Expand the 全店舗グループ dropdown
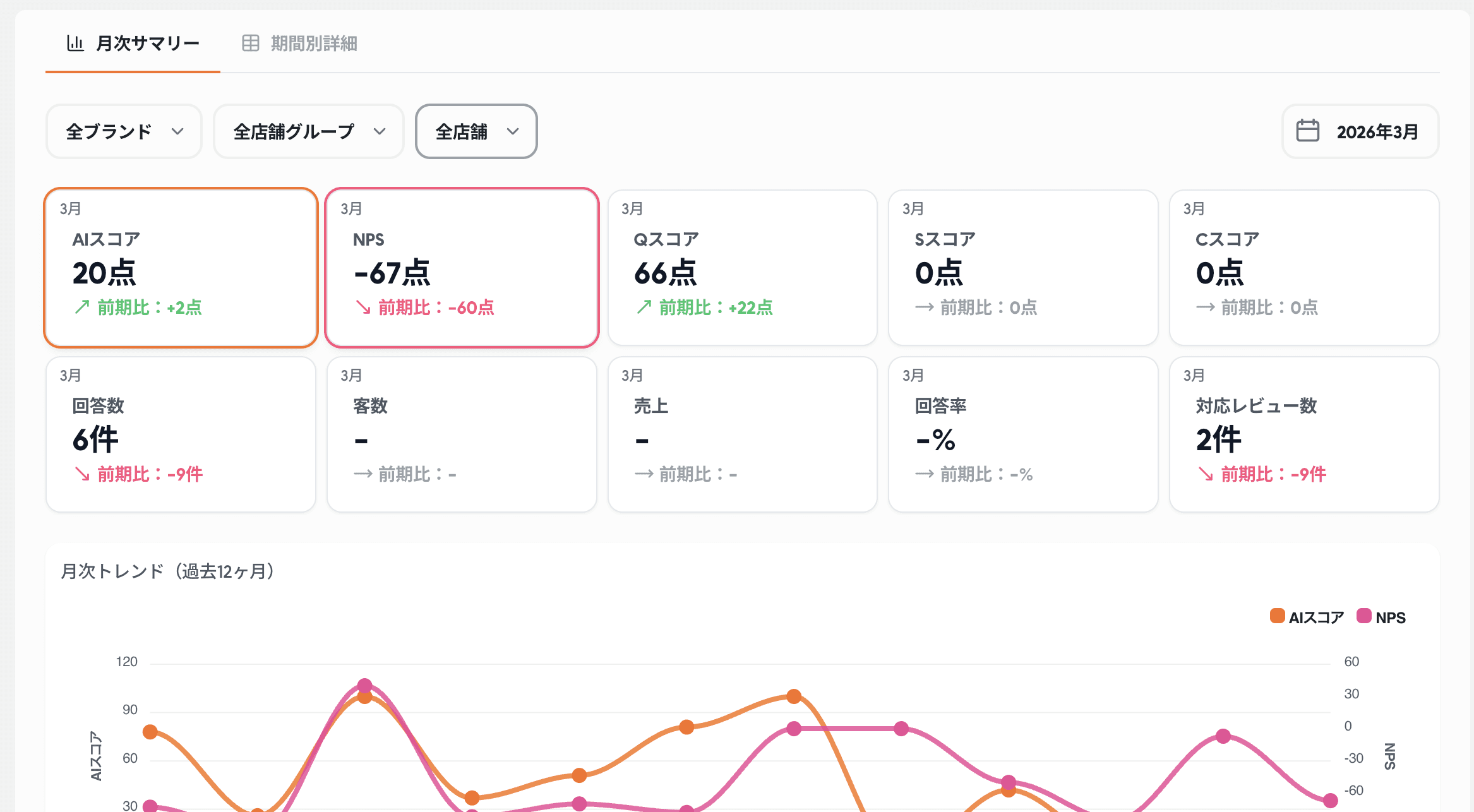 [x=309, y=131]
